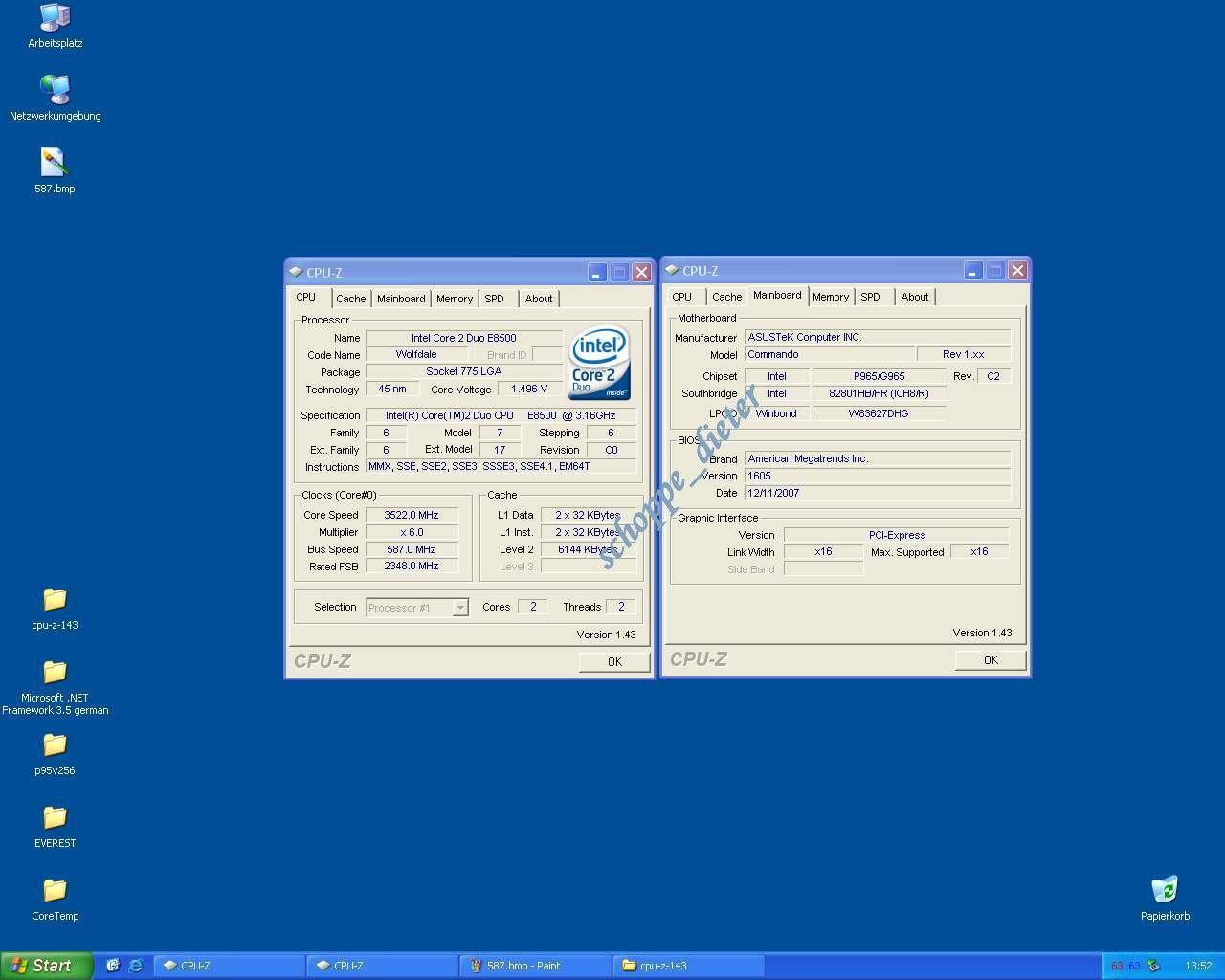This screenshot has height=980, width=1225.
Task: Select Cache tab in right CPU-Z window
Action: [726, 297]
